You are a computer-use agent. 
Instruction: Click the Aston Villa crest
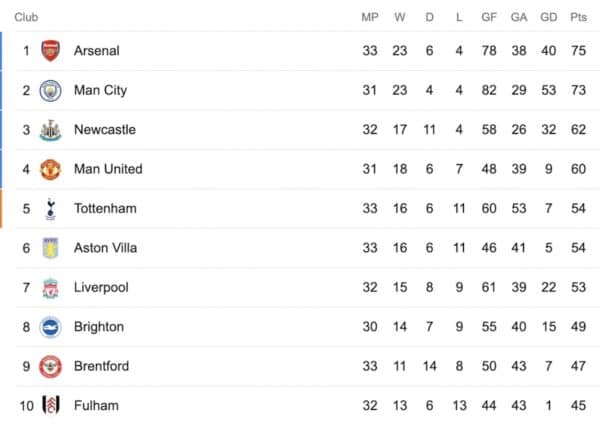tap(51, 248)
